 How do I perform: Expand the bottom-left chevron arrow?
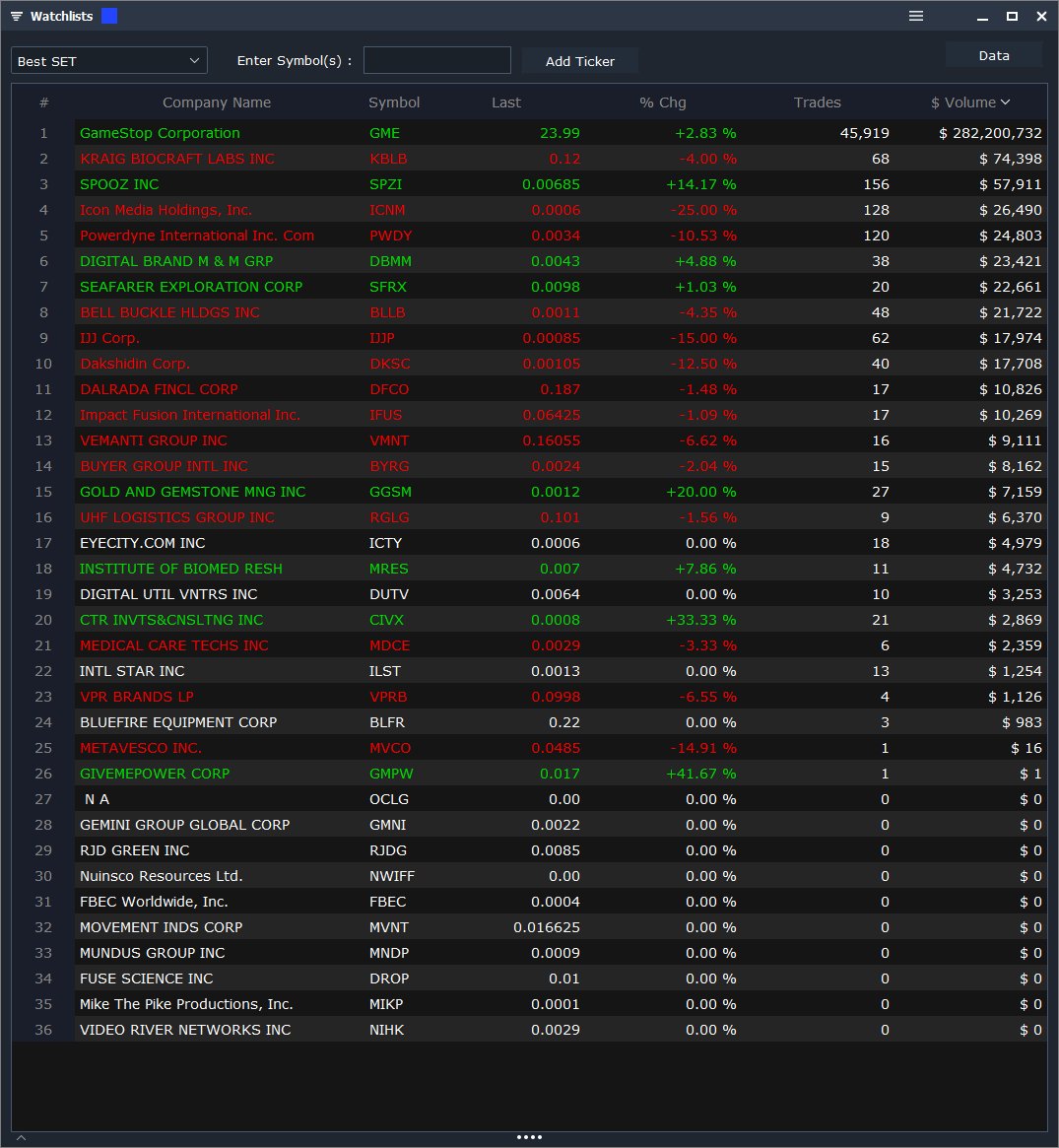tap(22, 1138)
